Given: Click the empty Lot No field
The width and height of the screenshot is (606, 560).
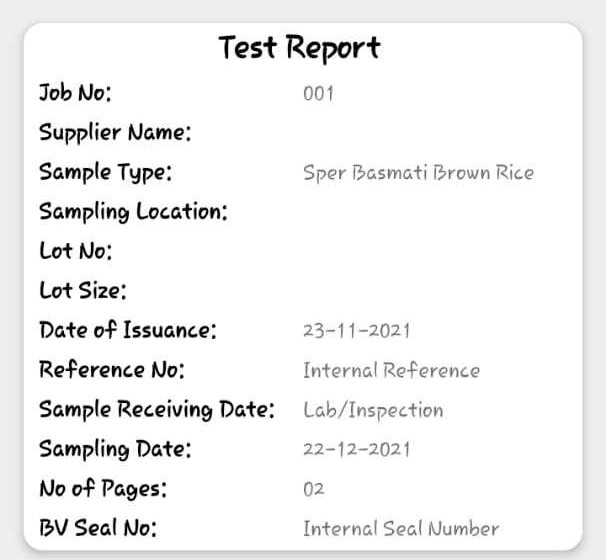Looking at the screenshot, I should 437,252.
